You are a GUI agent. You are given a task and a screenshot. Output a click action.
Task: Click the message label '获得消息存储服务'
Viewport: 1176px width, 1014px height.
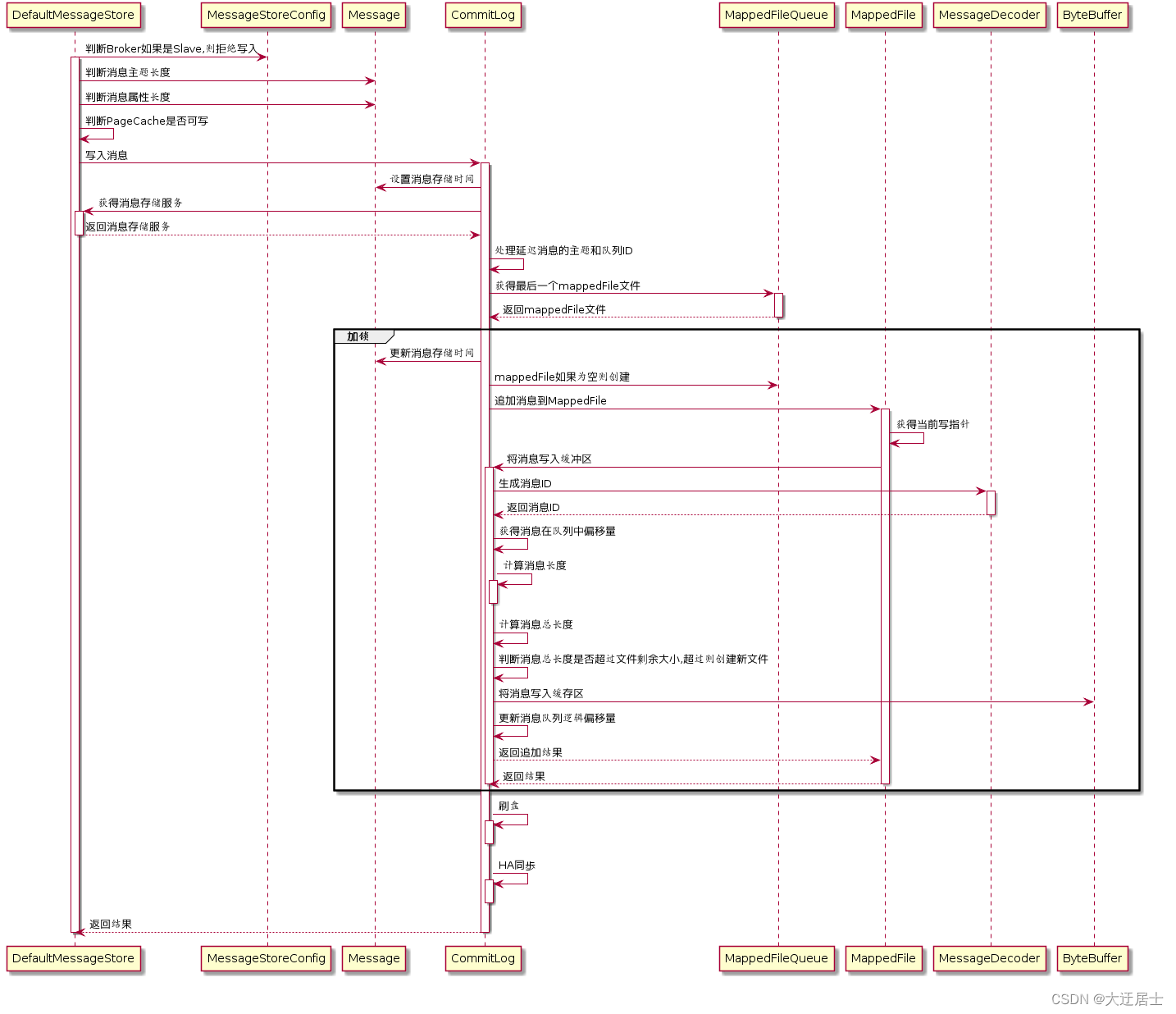(x=141, y=203)
